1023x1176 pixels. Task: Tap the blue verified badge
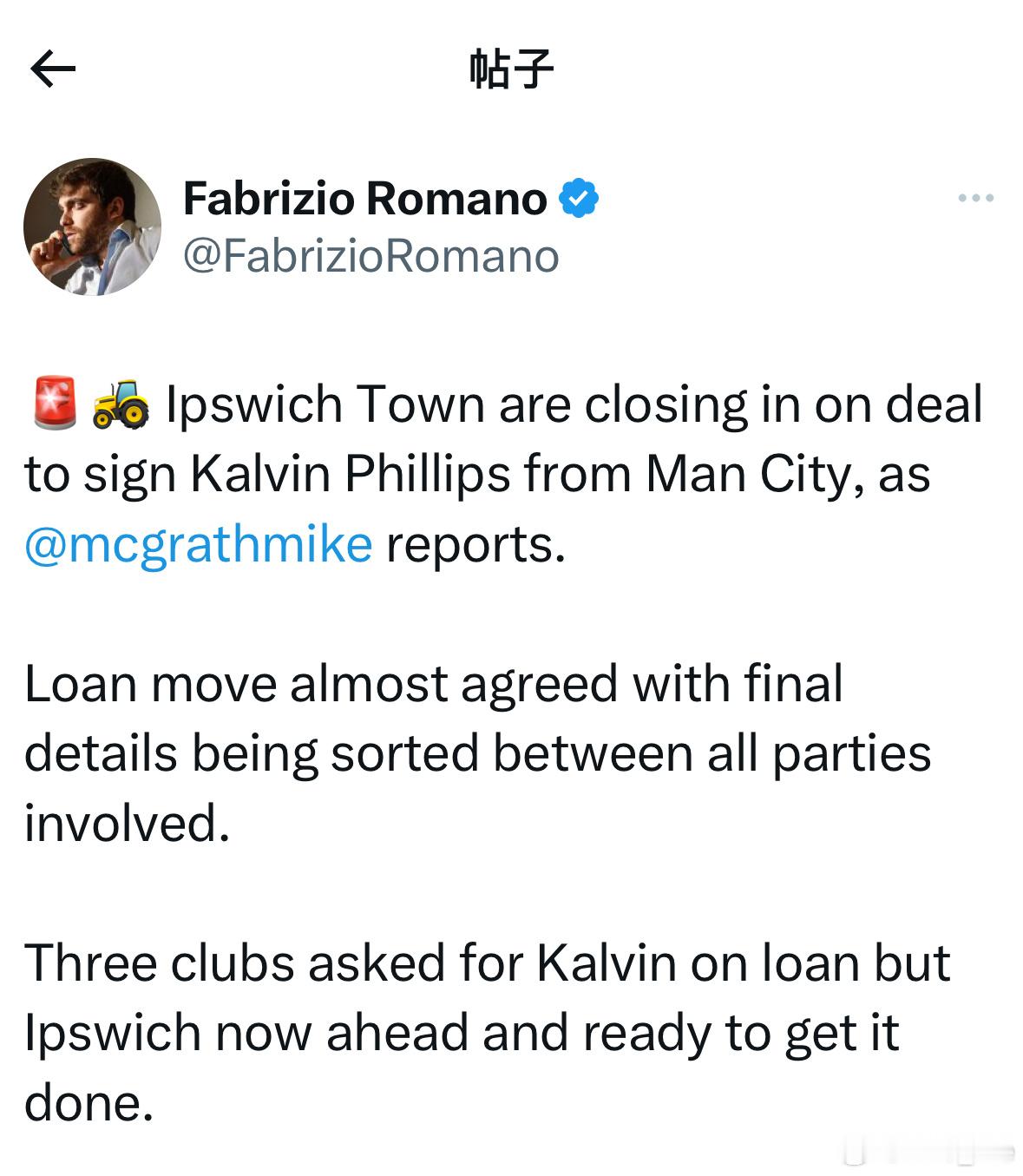(579, 199)
